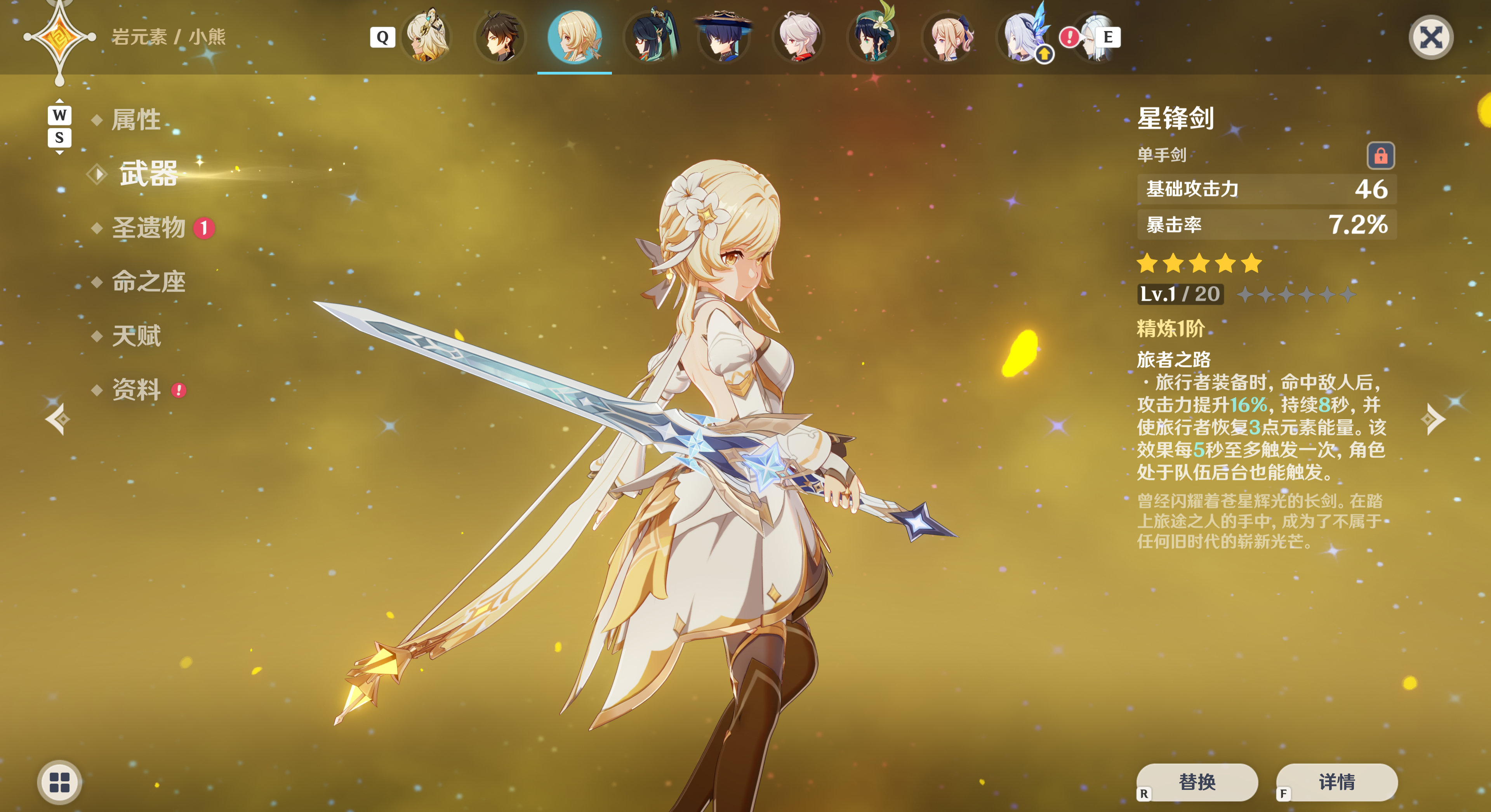
Task: Click the 替换 button to switch weapon
Action: [x=1197, y=782]
